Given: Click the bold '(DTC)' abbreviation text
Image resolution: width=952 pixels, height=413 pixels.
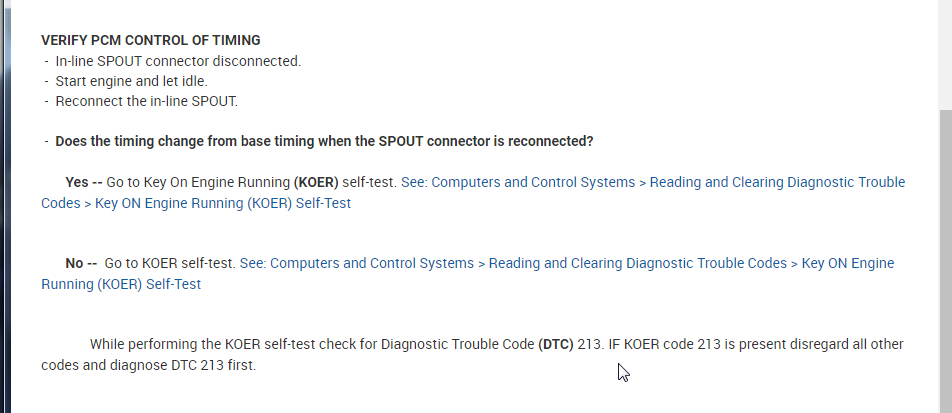Looking at the screenshot, I should point(555,344).
